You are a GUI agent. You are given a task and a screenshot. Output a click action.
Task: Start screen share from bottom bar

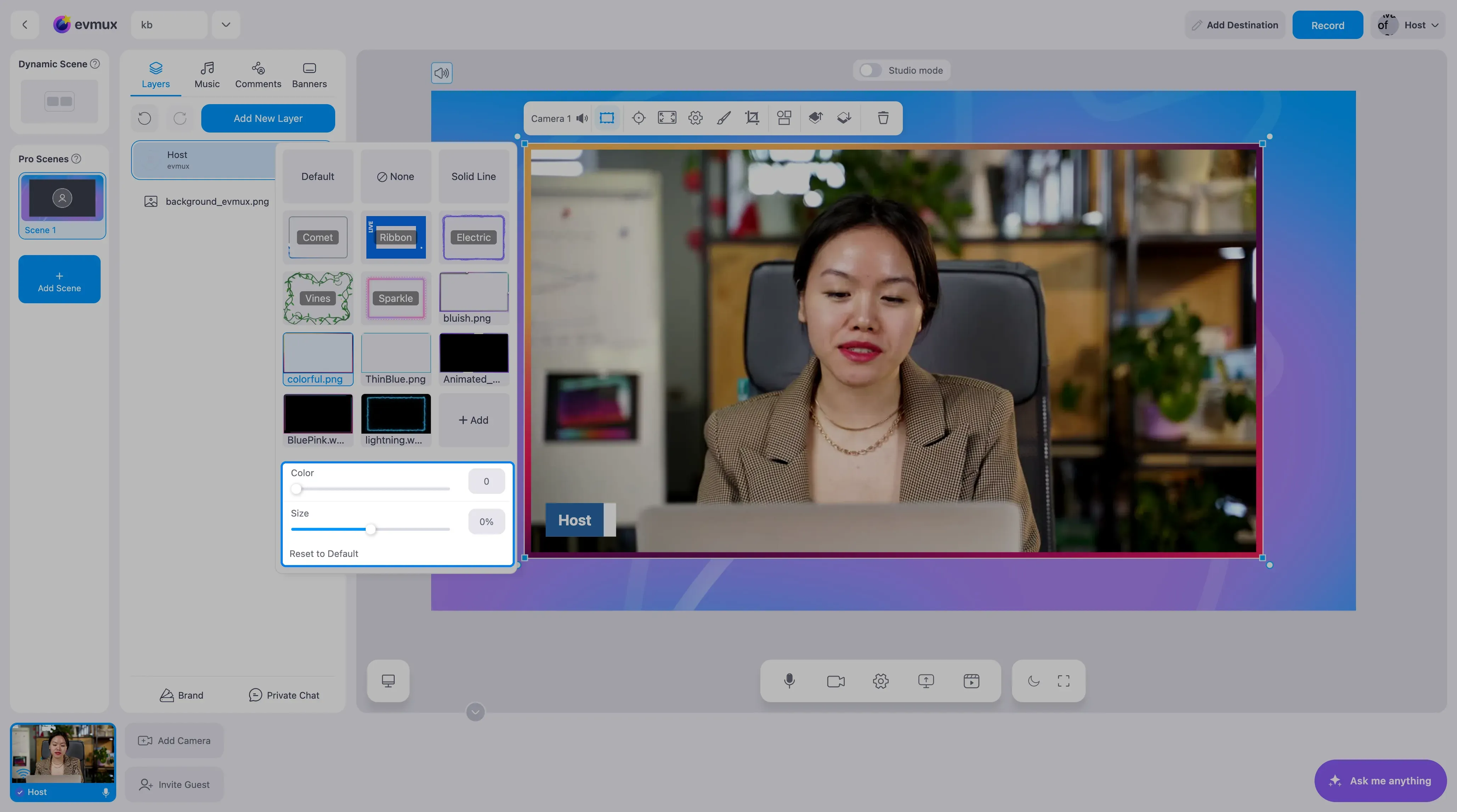926,681
